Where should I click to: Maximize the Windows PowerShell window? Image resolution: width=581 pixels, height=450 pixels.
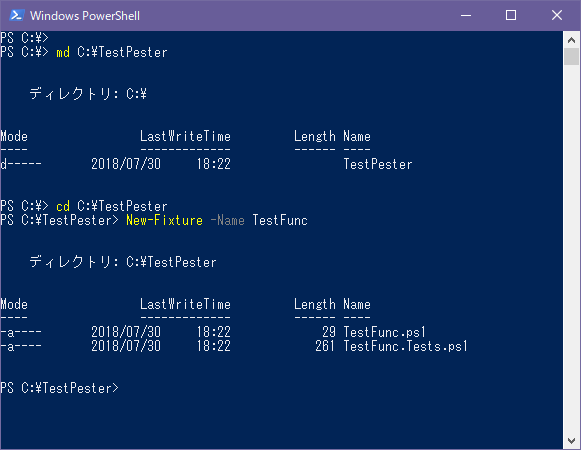pos(511,16)
